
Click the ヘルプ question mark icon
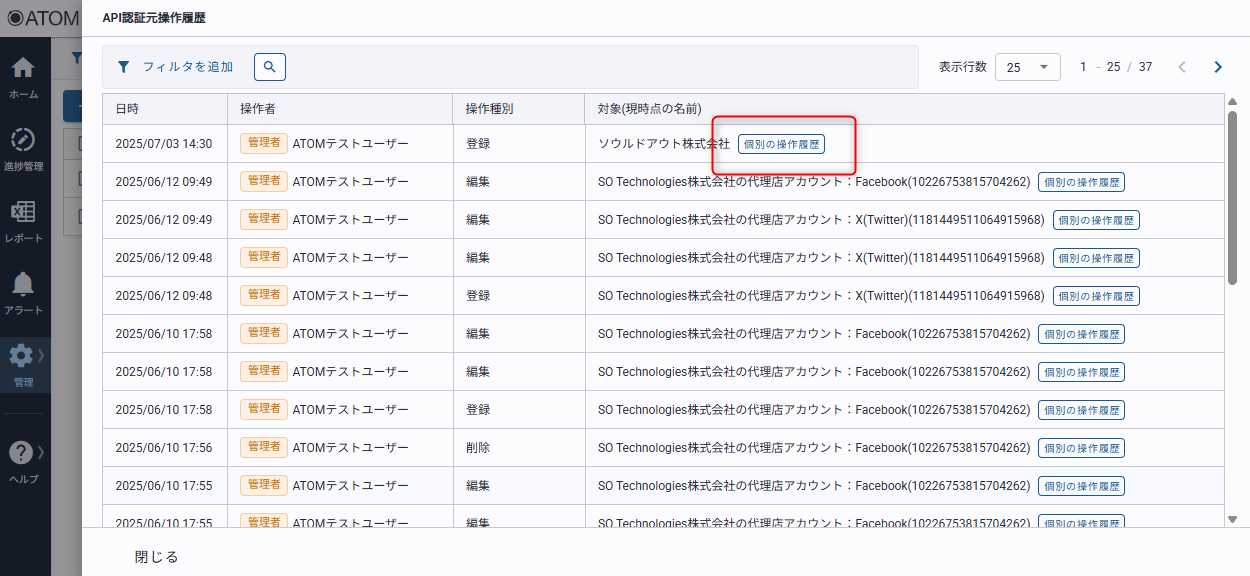21,453
